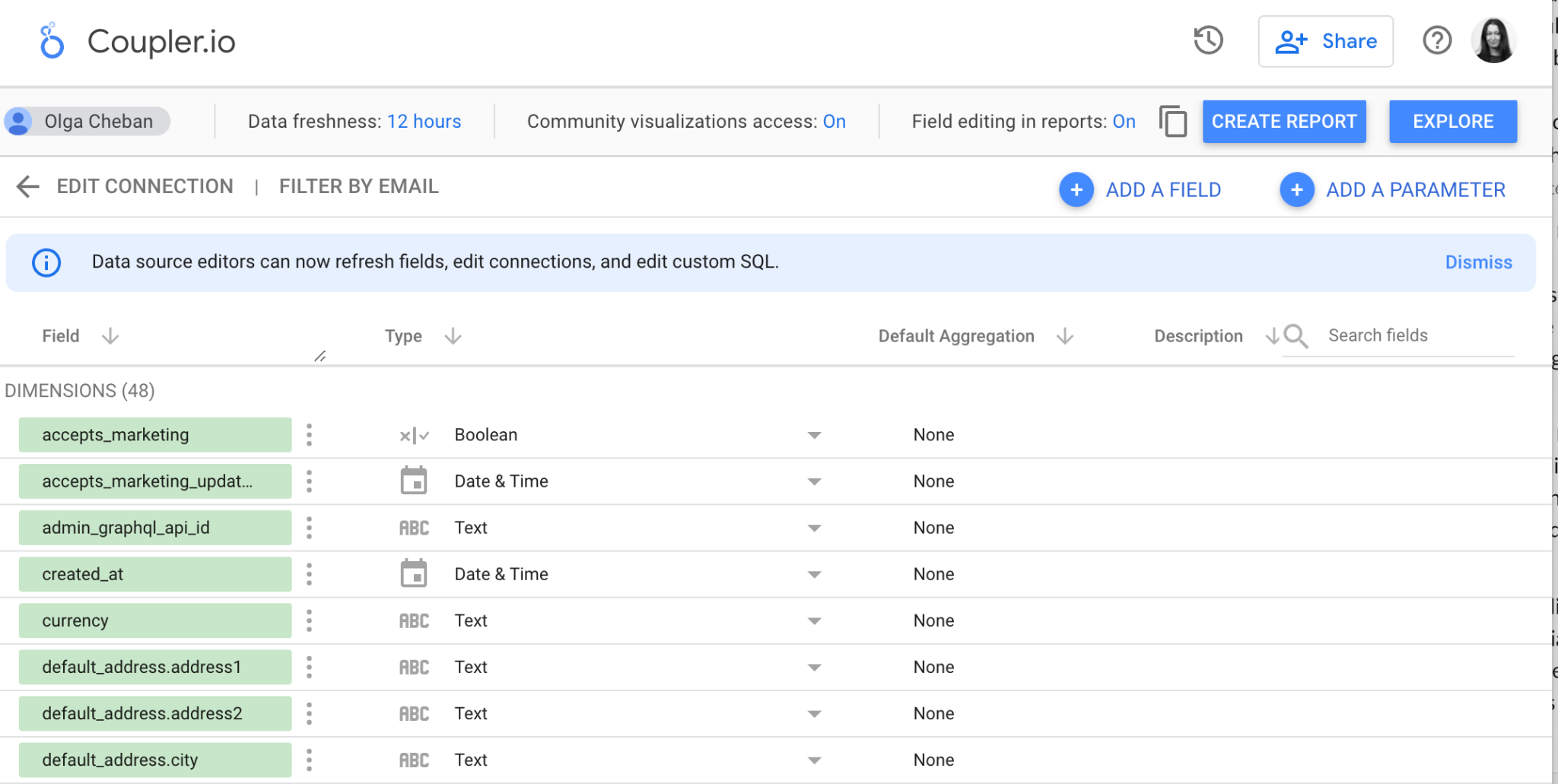Click the calendar icon beside created_at type

pyautogui.click(x=414, y=573)
